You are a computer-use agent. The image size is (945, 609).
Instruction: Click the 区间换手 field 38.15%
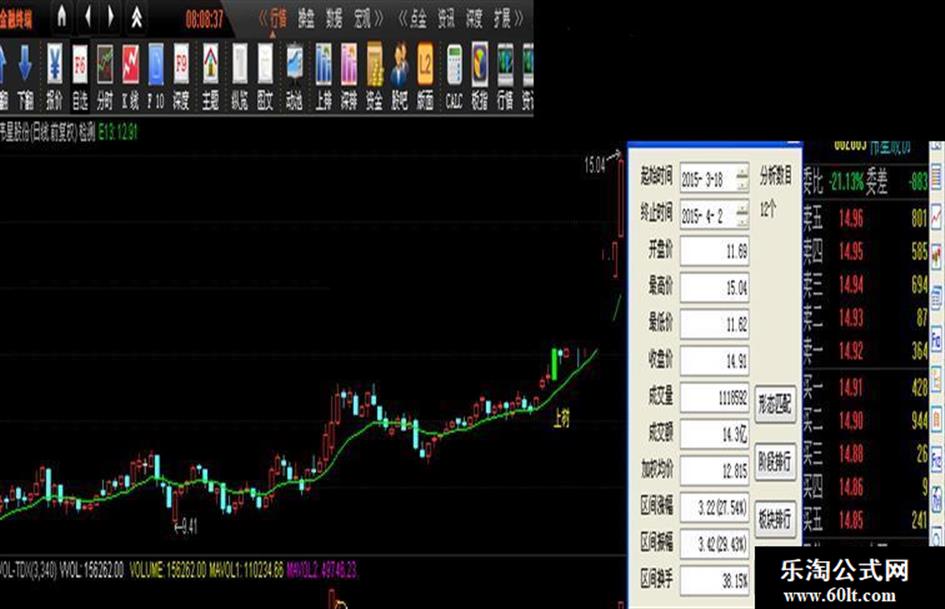715,580
